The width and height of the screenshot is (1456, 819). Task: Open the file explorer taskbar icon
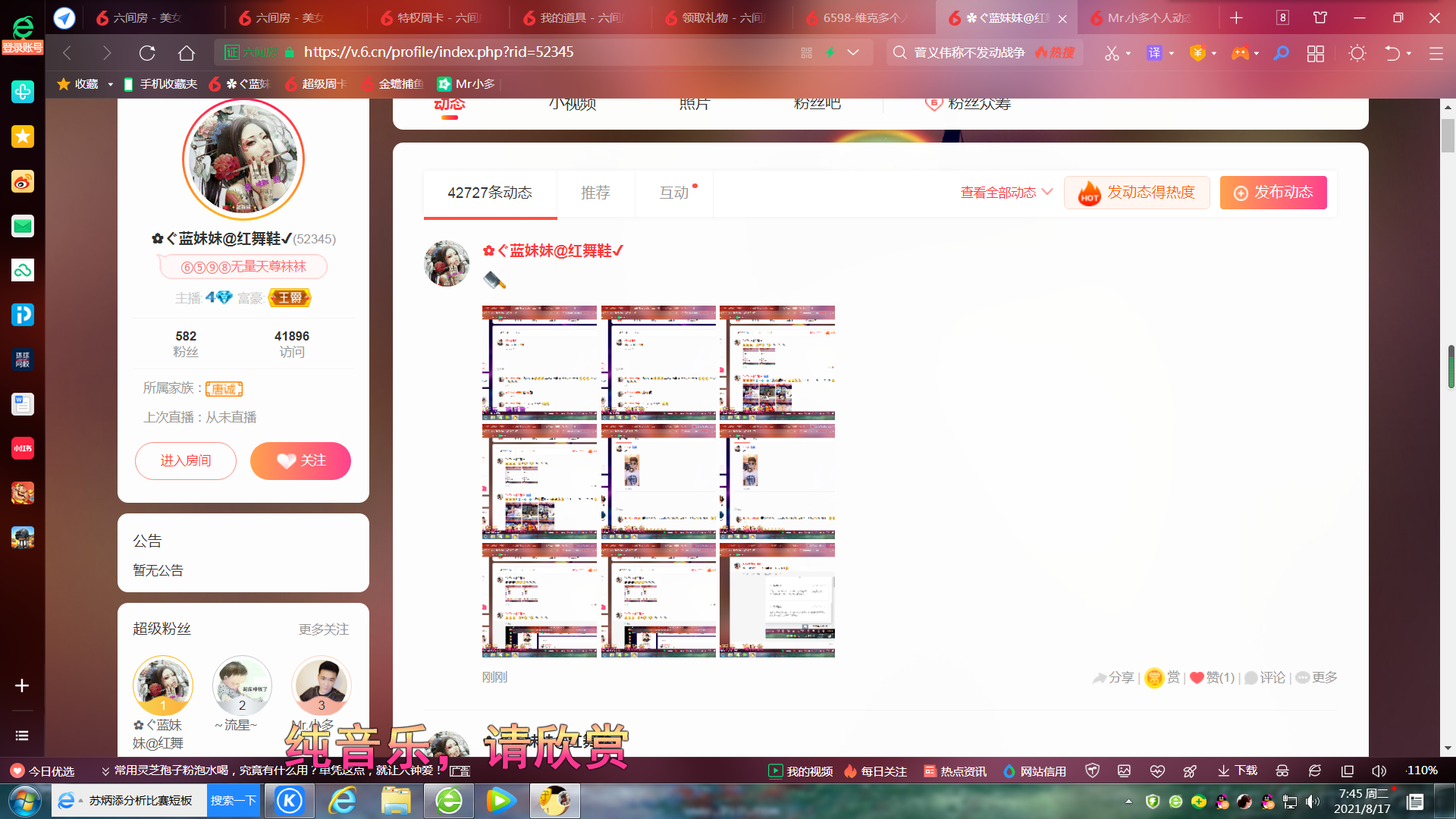pyautogui.click(x=396, y=801)
